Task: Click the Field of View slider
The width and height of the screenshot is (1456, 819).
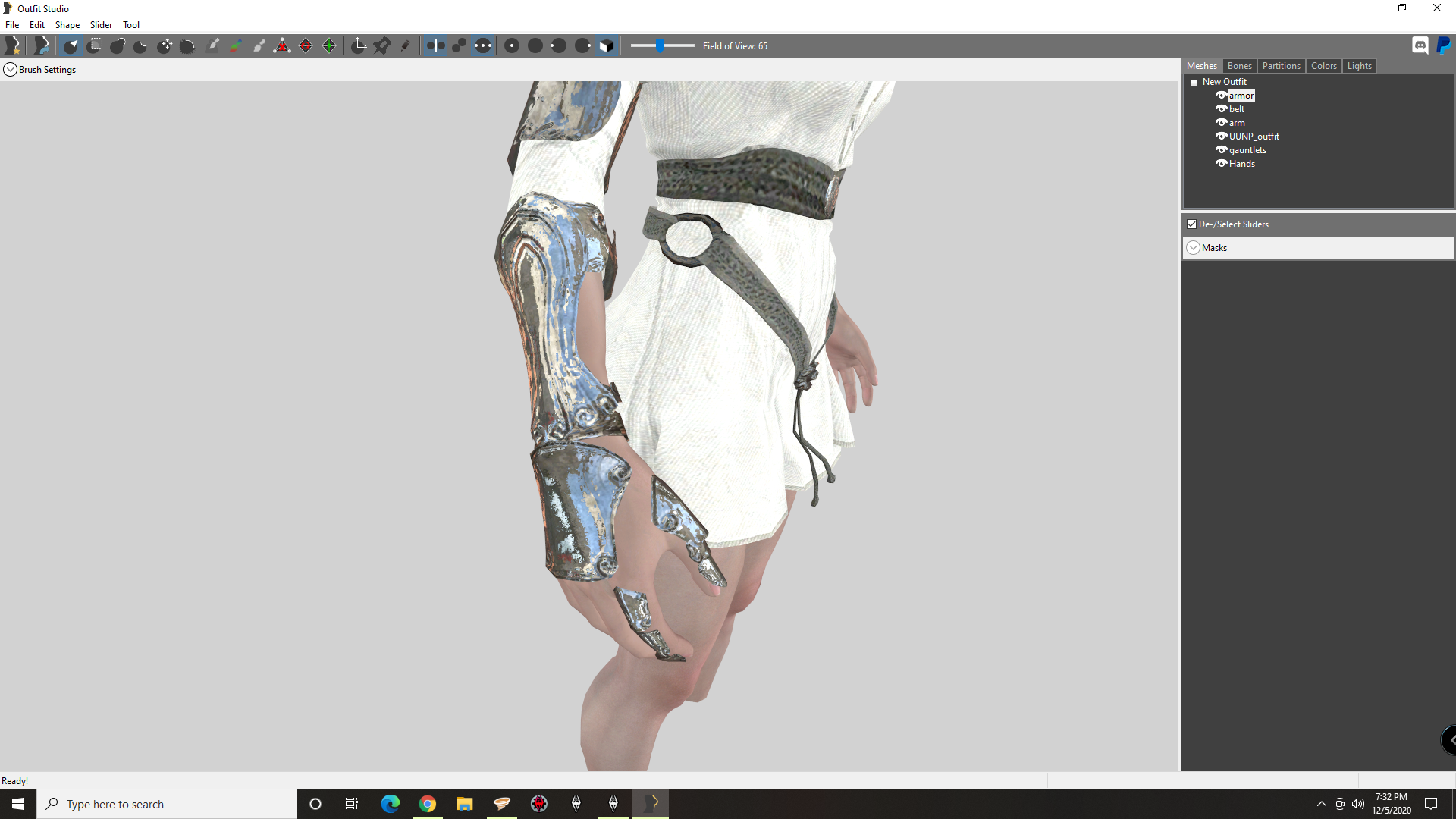Action: tap(662, 46)
